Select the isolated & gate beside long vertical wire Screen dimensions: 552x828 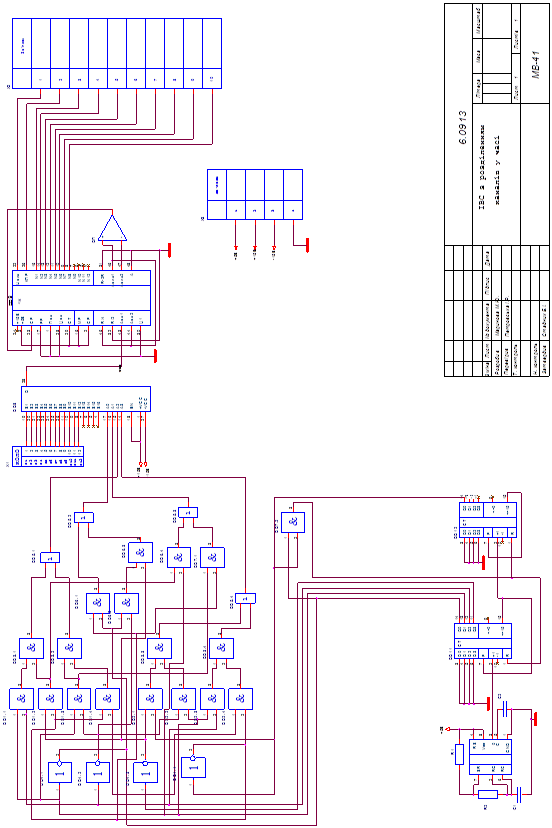293,522
